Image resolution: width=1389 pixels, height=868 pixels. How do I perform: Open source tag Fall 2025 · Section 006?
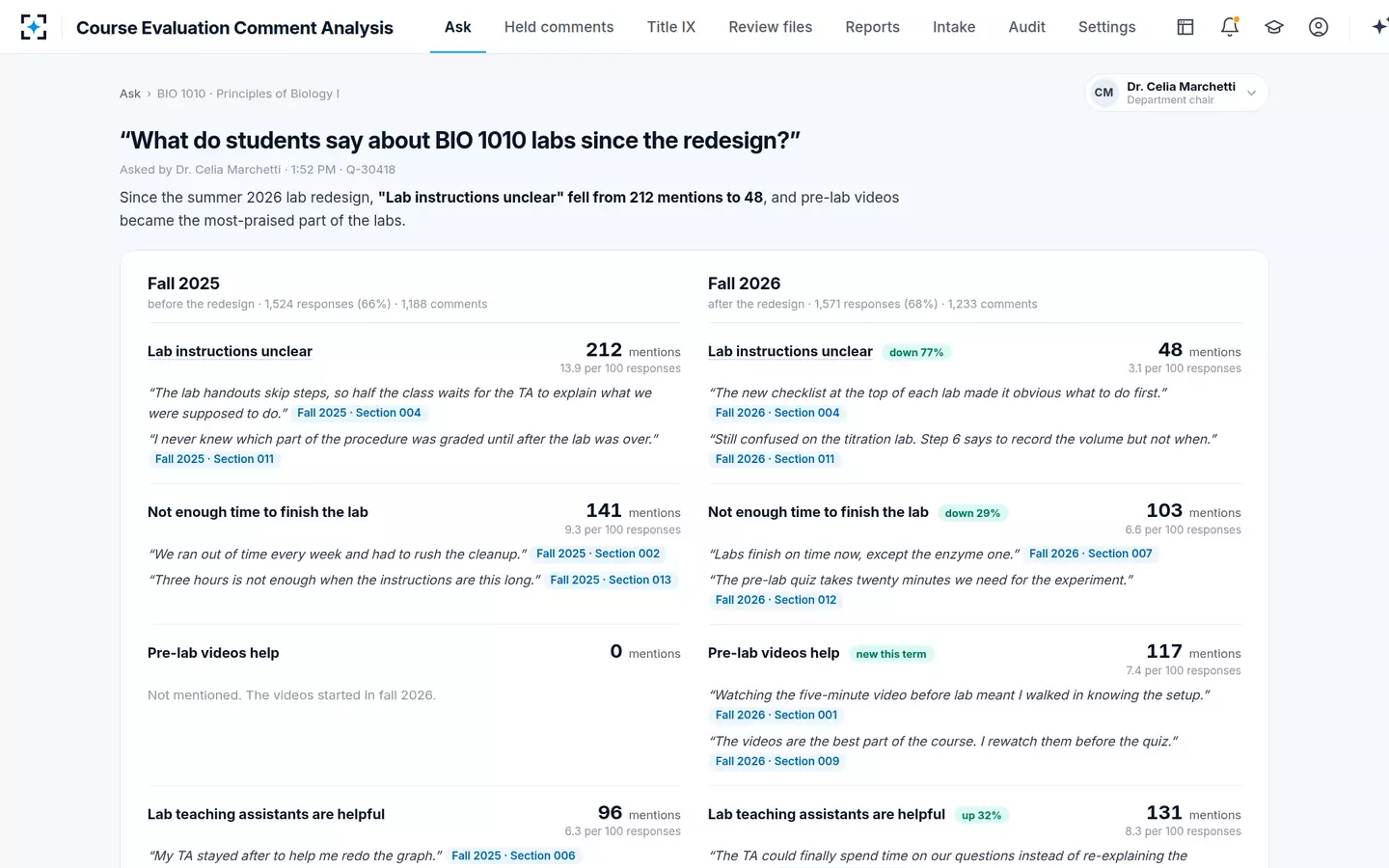(x=513, y=856)
